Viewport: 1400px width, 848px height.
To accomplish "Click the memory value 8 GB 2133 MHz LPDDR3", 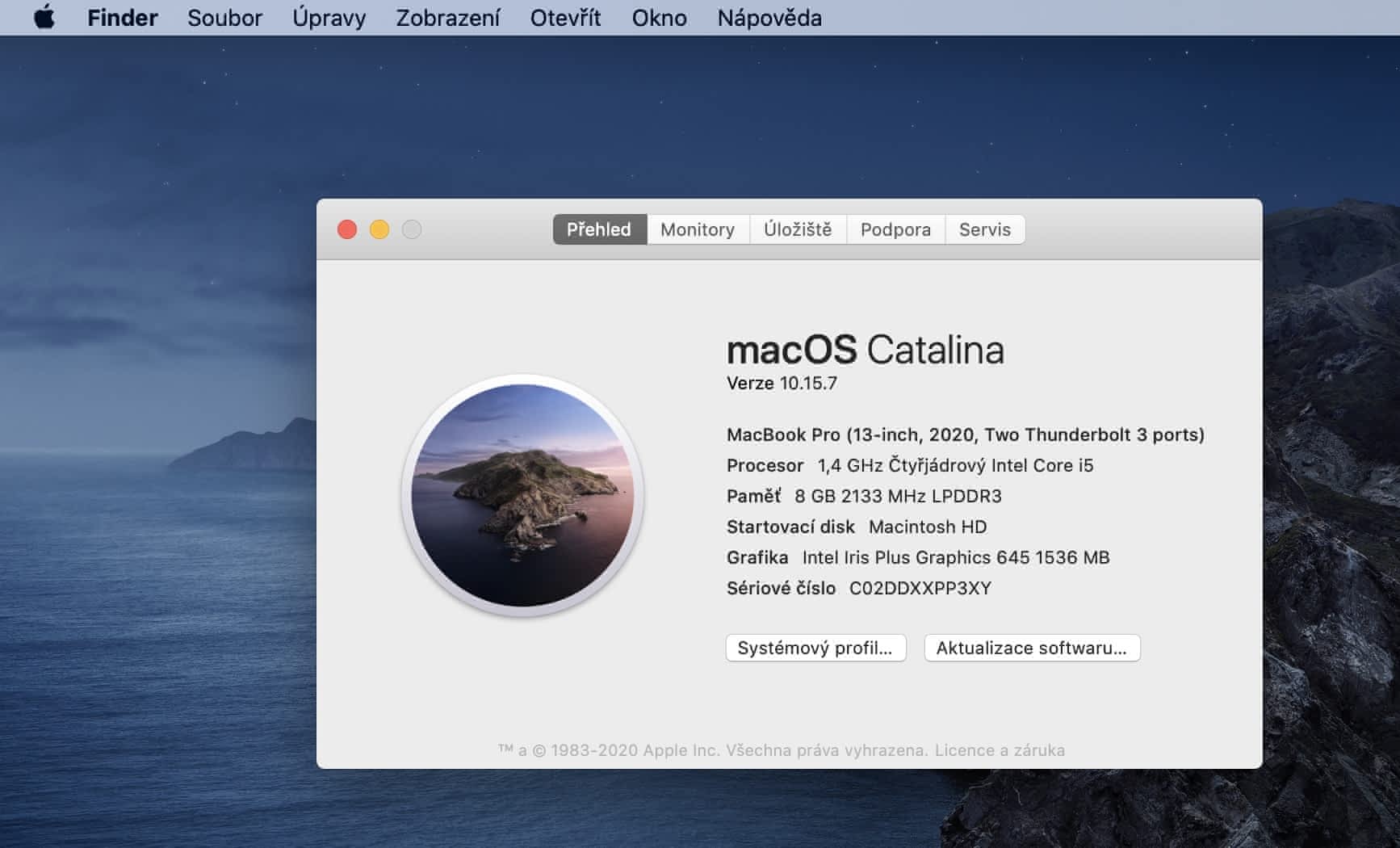I will [x=898, y=496].
